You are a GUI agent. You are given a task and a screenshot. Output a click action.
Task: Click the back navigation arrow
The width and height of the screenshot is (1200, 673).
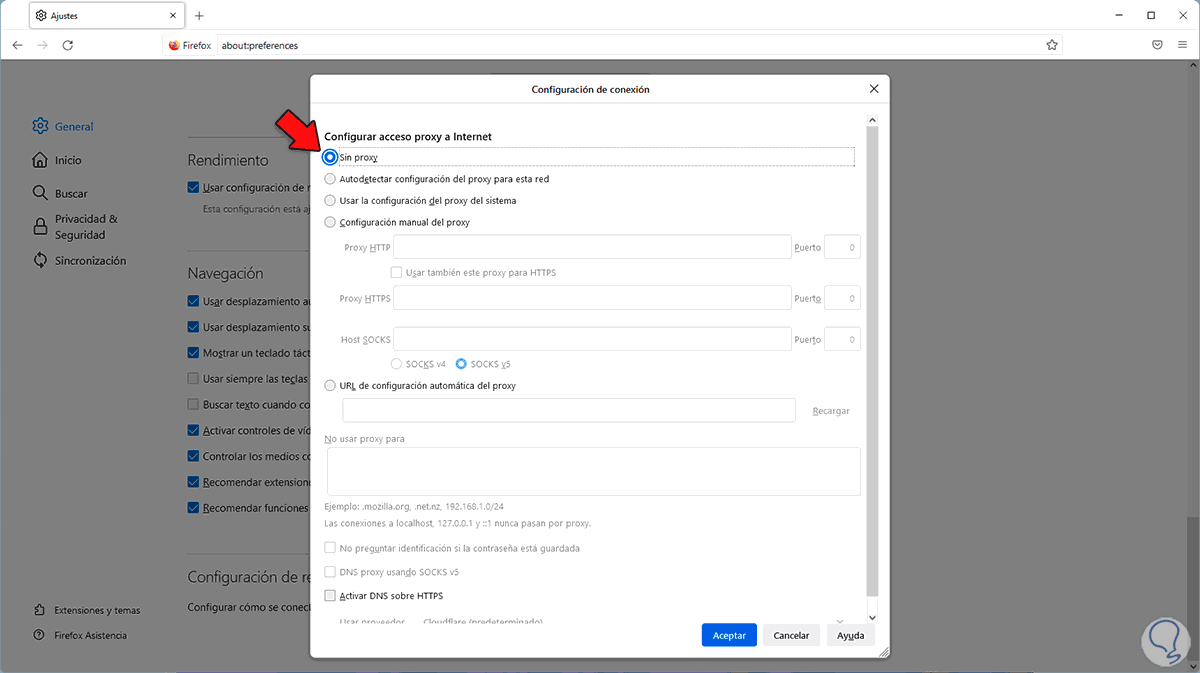click(x=18, y=45)
